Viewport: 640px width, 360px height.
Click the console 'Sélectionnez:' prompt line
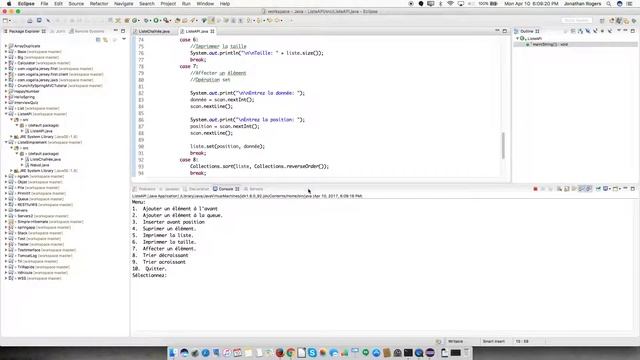click(149, 276)
